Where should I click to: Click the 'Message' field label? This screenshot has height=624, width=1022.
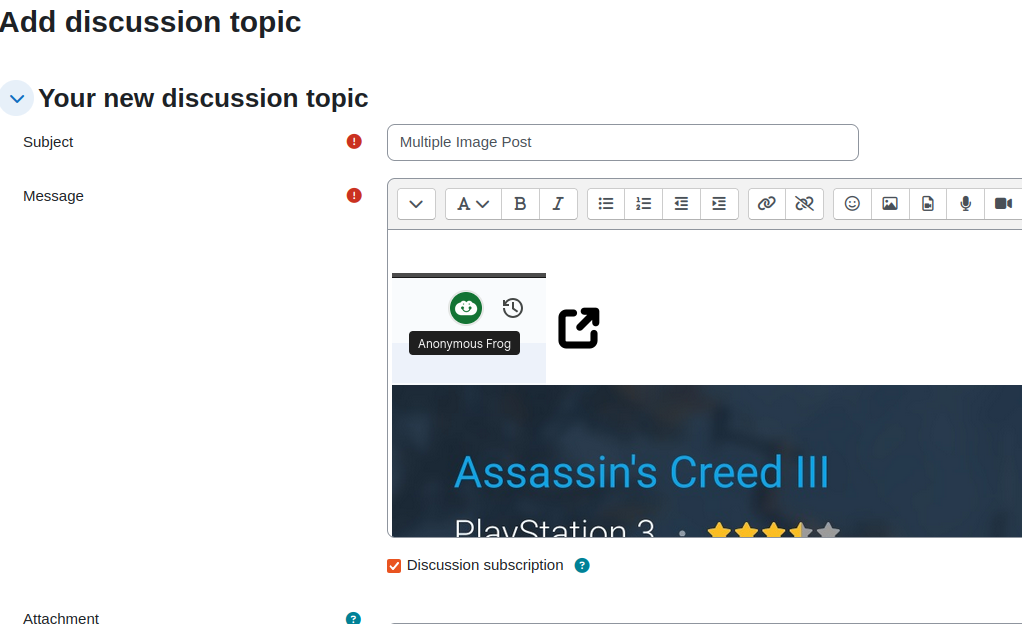tap(53, 196)
